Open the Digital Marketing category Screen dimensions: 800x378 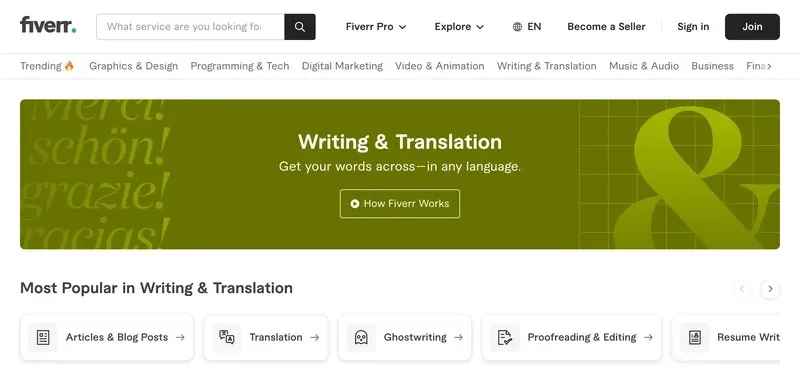pyautogui.click(x=342, y=66)
